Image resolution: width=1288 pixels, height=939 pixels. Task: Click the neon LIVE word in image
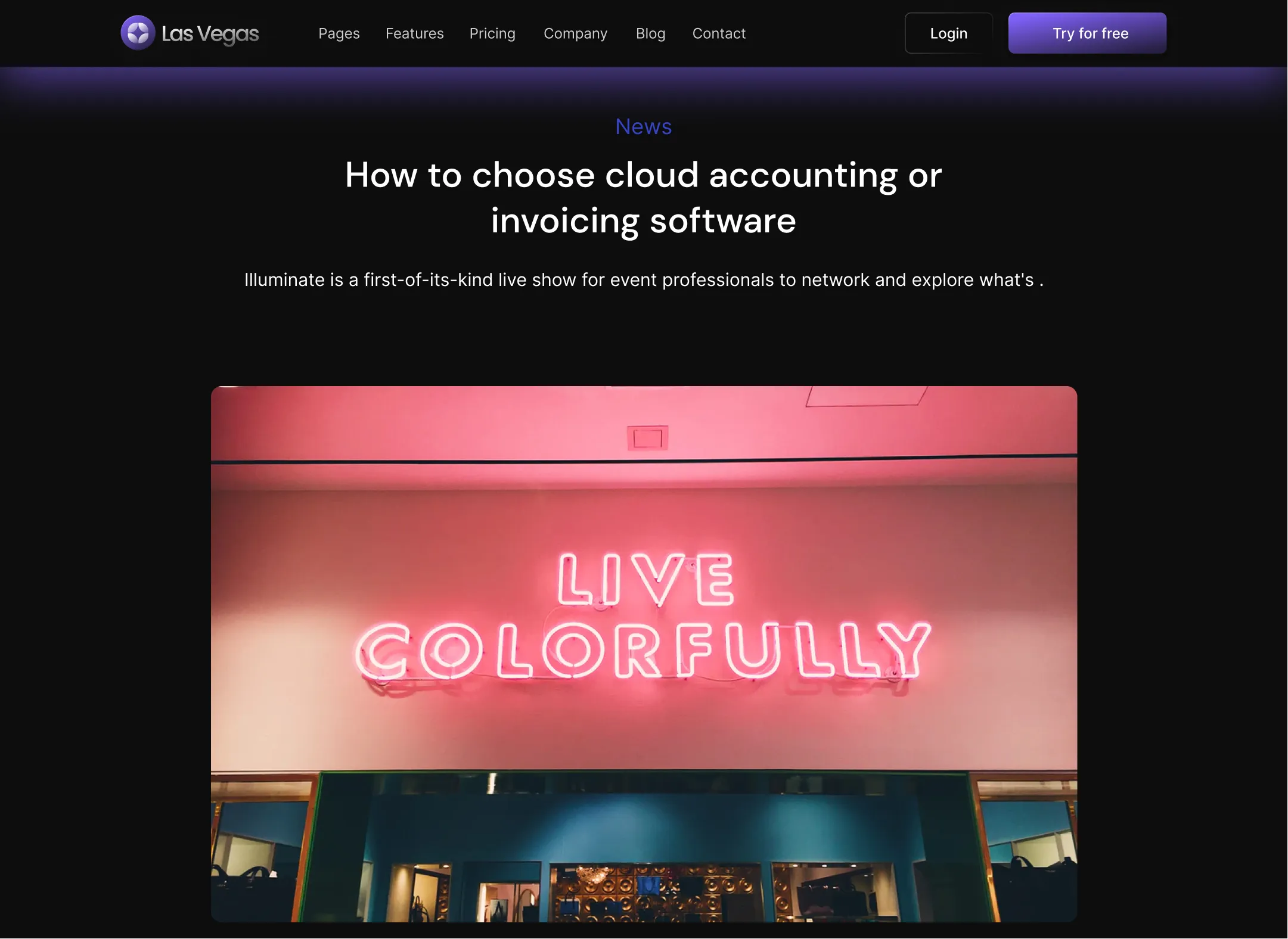pos(646,579)
